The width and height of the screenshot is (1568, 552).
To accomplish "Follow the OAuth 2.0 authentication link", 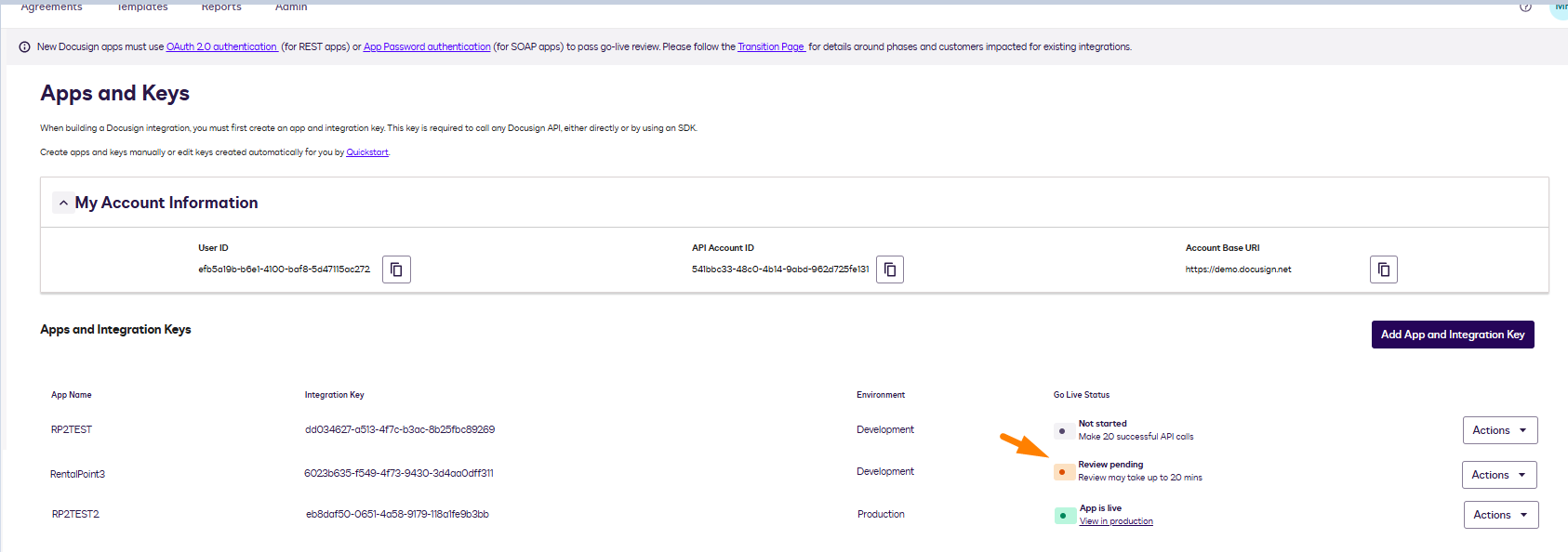I will pos(221,46).
